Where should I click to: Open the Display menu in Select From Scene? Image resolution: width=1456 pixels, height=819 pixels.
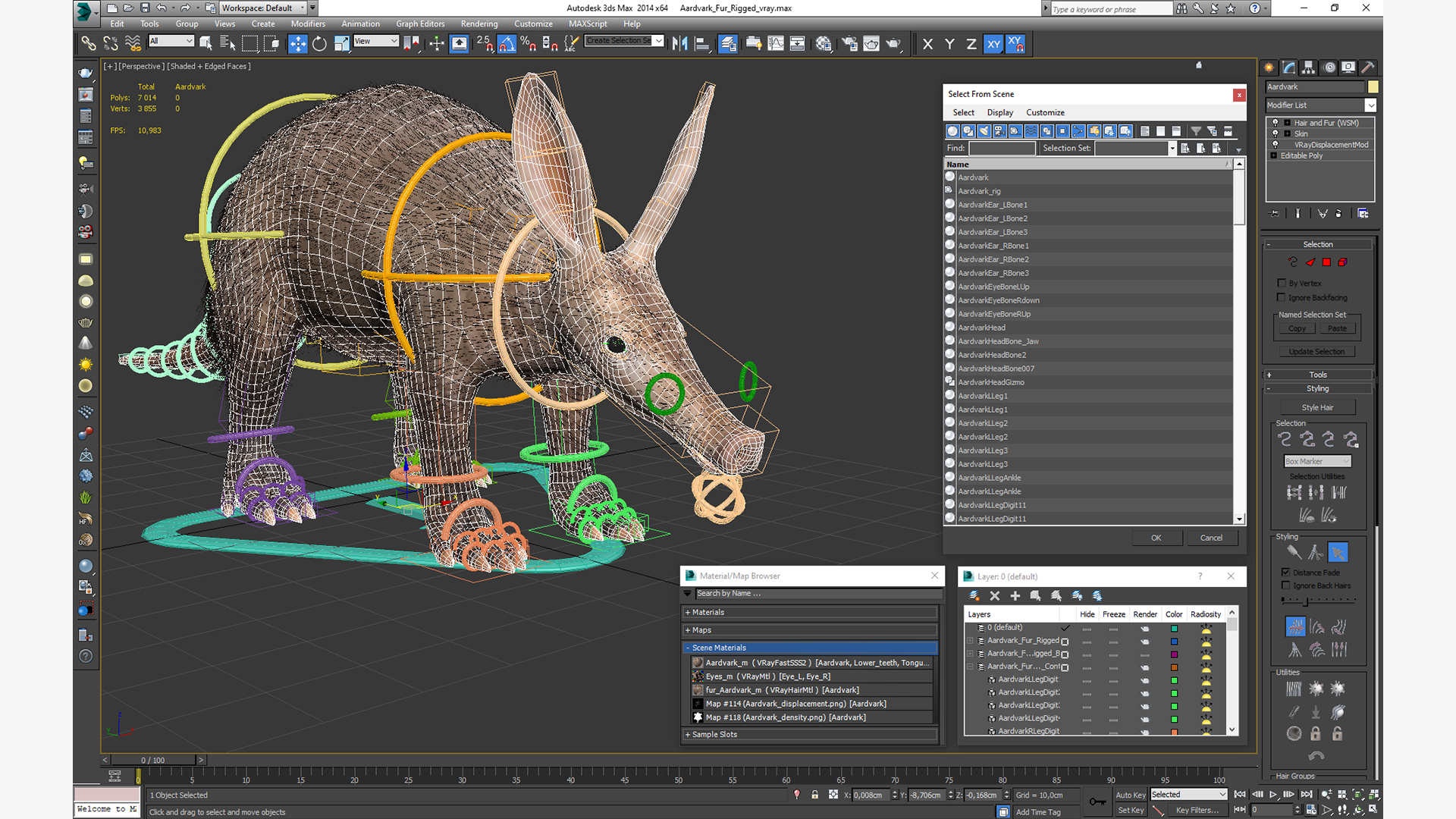click(999, 112)
